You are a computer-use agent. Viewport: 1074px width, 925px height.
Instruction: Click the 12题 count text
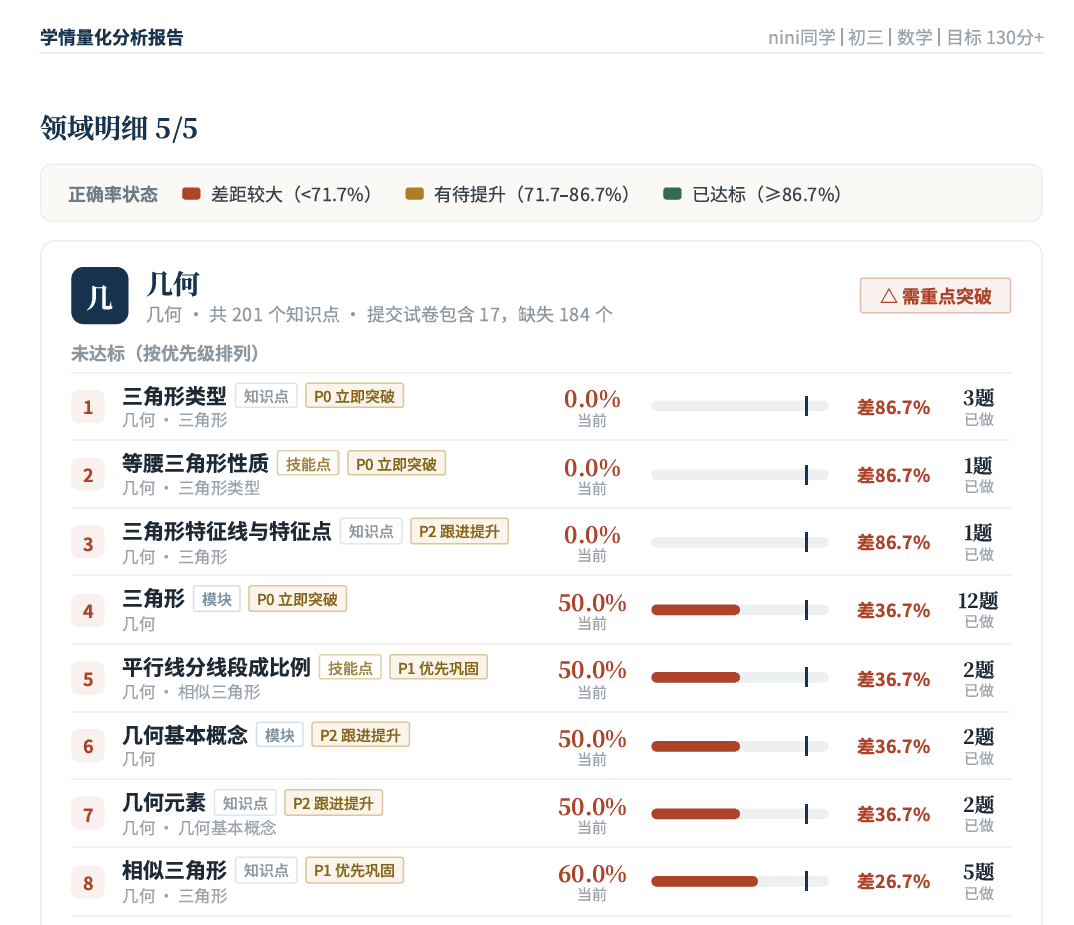pyautogui.click(x=978, y=601)
